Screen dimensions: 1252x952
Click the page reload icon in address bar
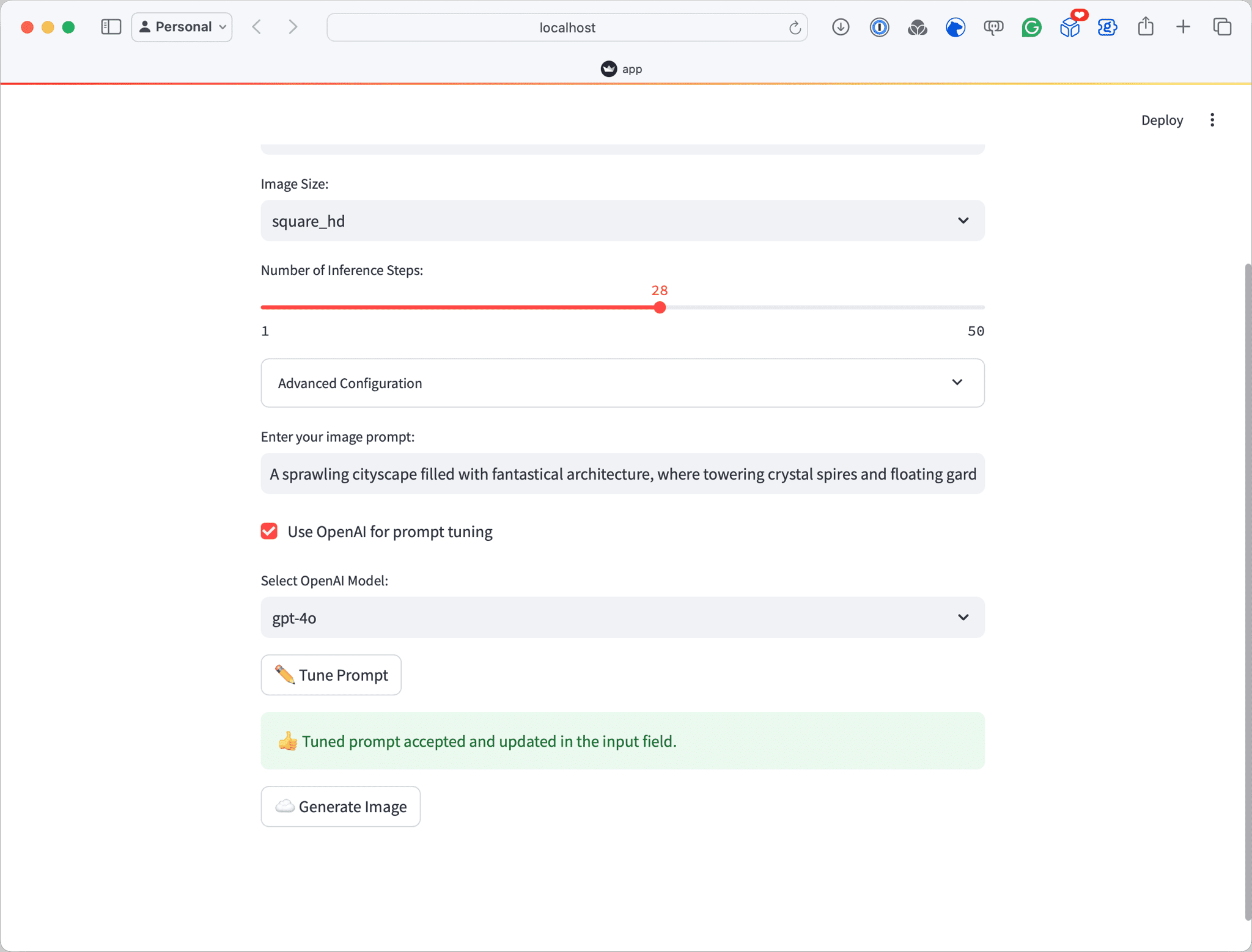[x=794, y=27]
